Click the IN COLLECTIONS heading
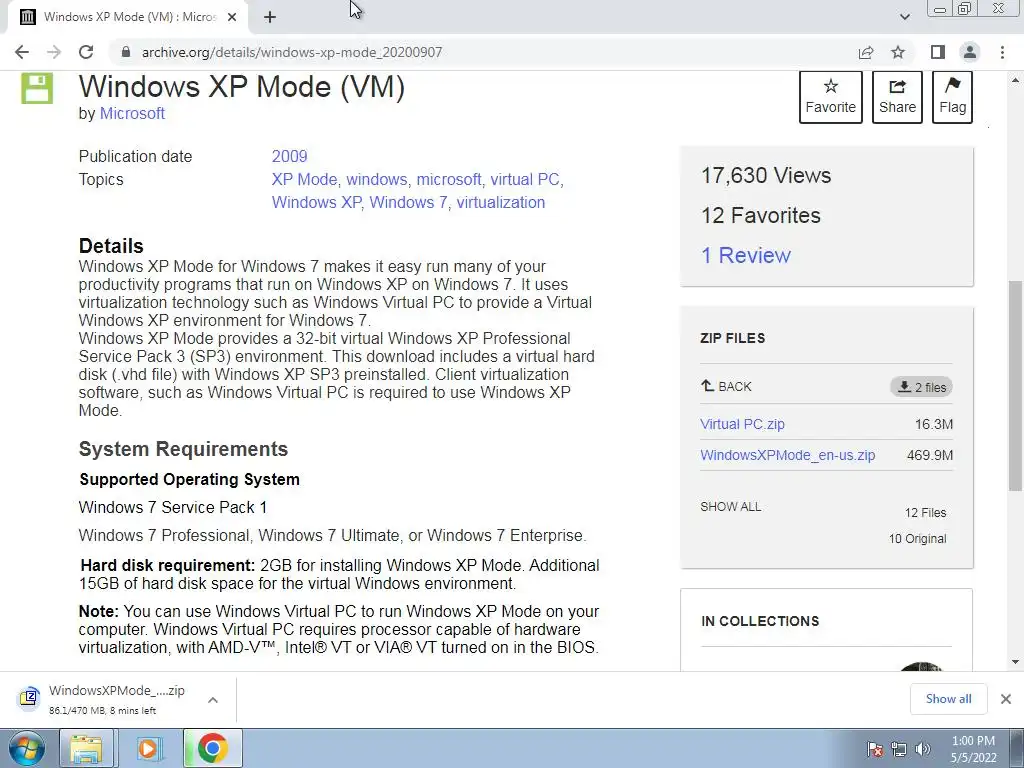This screenshot has height=768, width=1024. pos(760,622)
